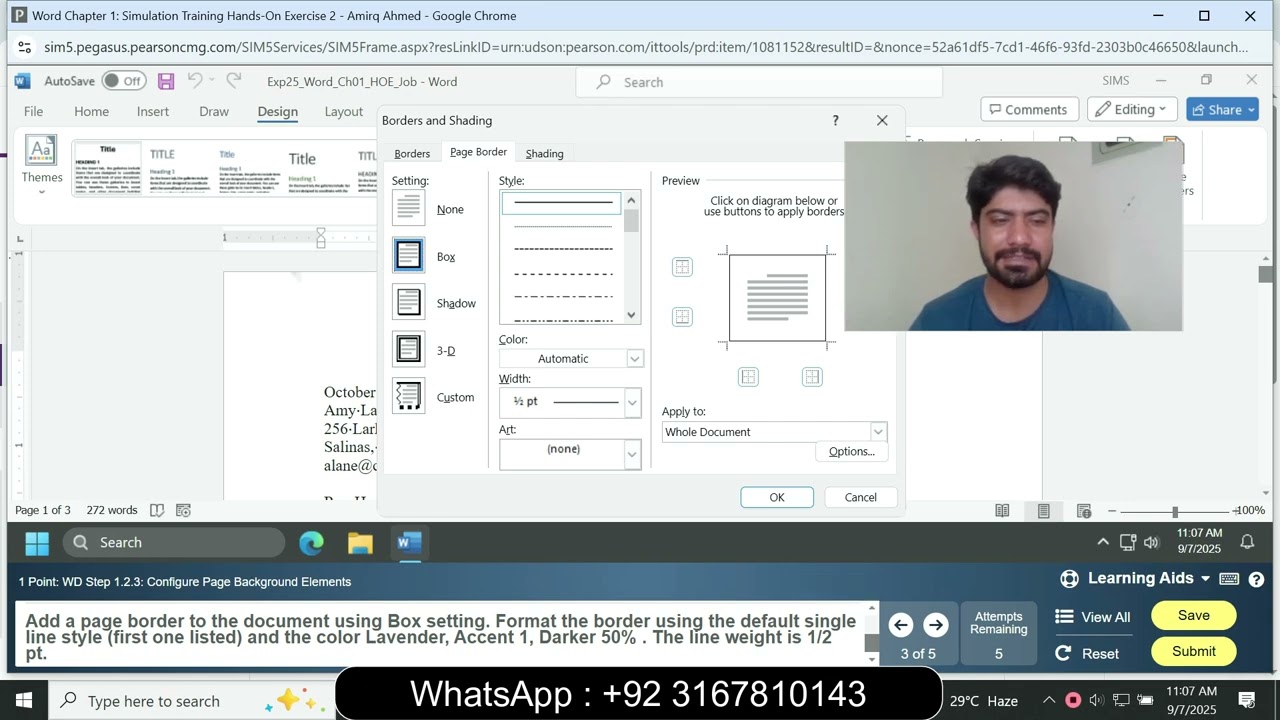Viewport: 1280px width, 720px height.
Task: Toggle AutoSave switch off/on
Action: click(124, 81)
